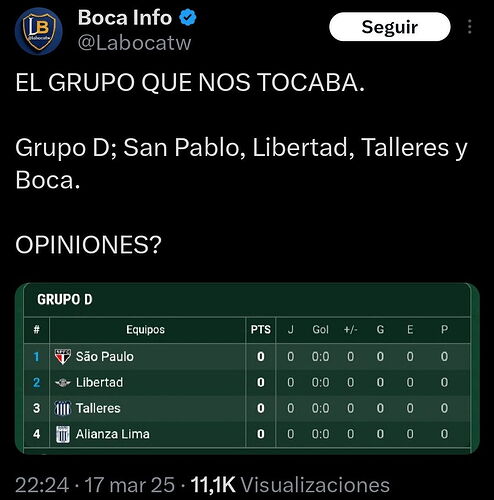This screenshot has width=494, height=500.
Task: Click the tweet text OPINIONES?
Action: click(x=88, y=245)
